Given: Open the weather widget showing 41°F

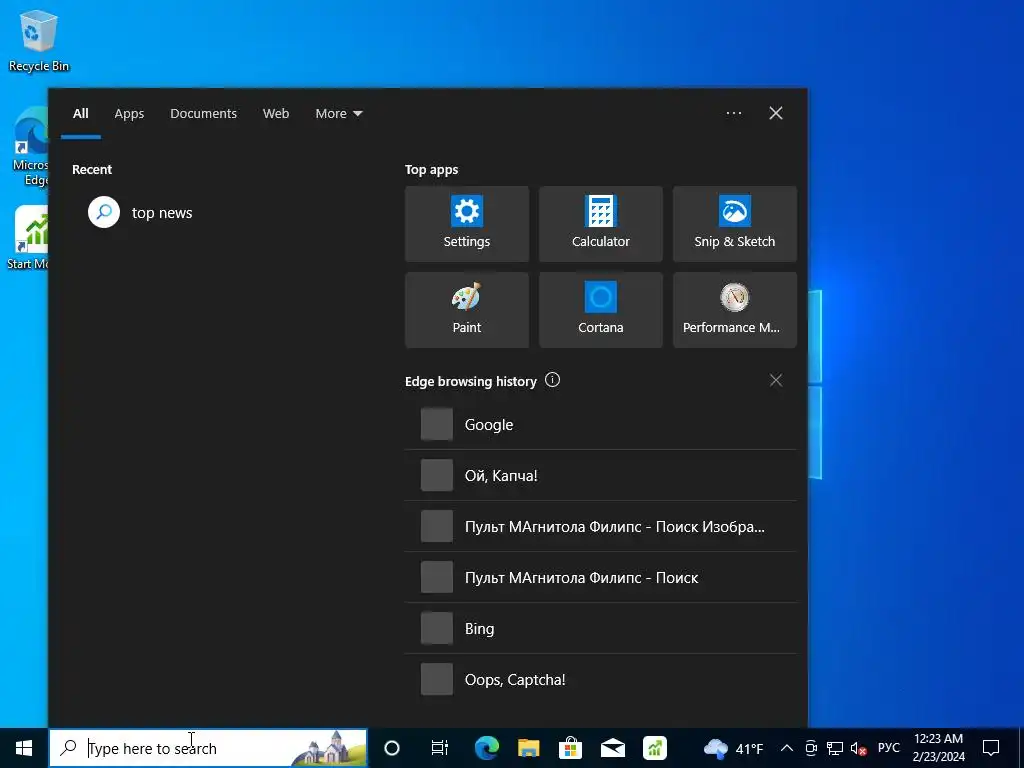Looking at the screenshot, I should pyautogui.click(x=733, y=748).
